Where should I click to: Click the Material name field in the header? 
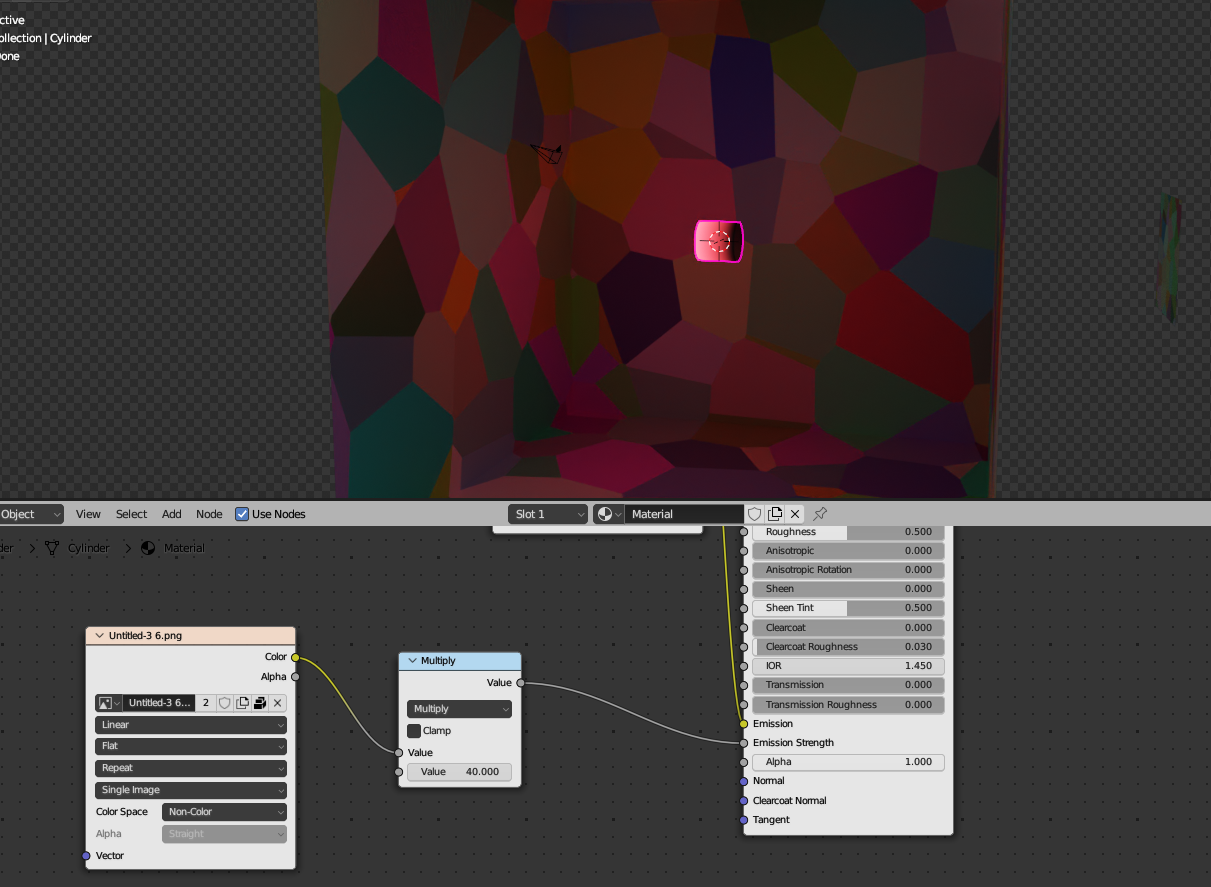pos(684,514)
